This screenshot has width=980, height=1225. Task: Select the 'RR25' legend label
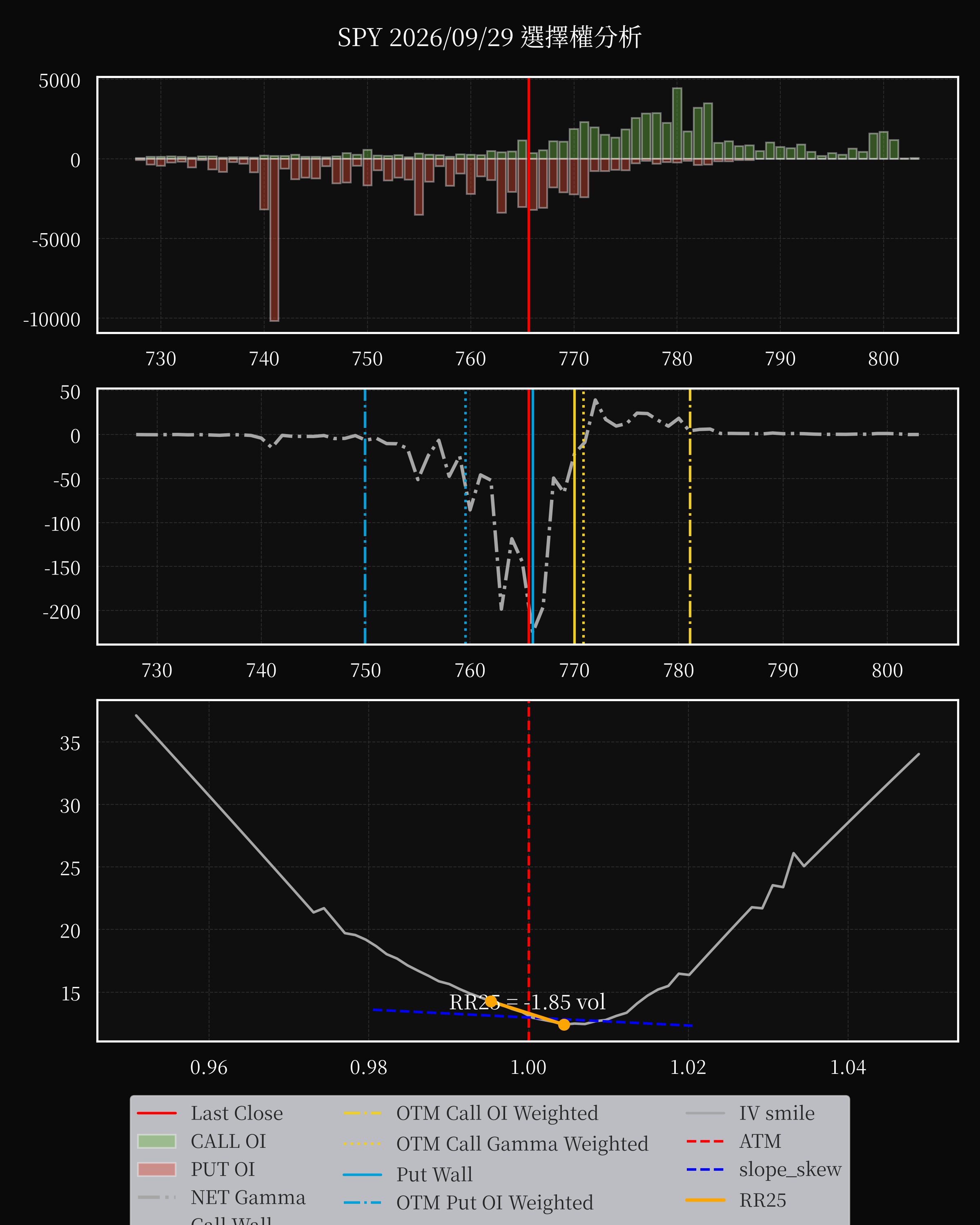click(x=762, y=1200)
